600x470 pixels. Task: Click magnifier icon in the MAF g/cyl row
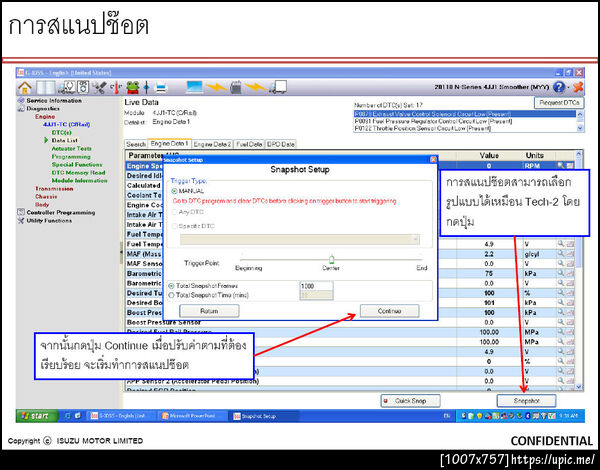pyautogui.click(x=561, y=253)
